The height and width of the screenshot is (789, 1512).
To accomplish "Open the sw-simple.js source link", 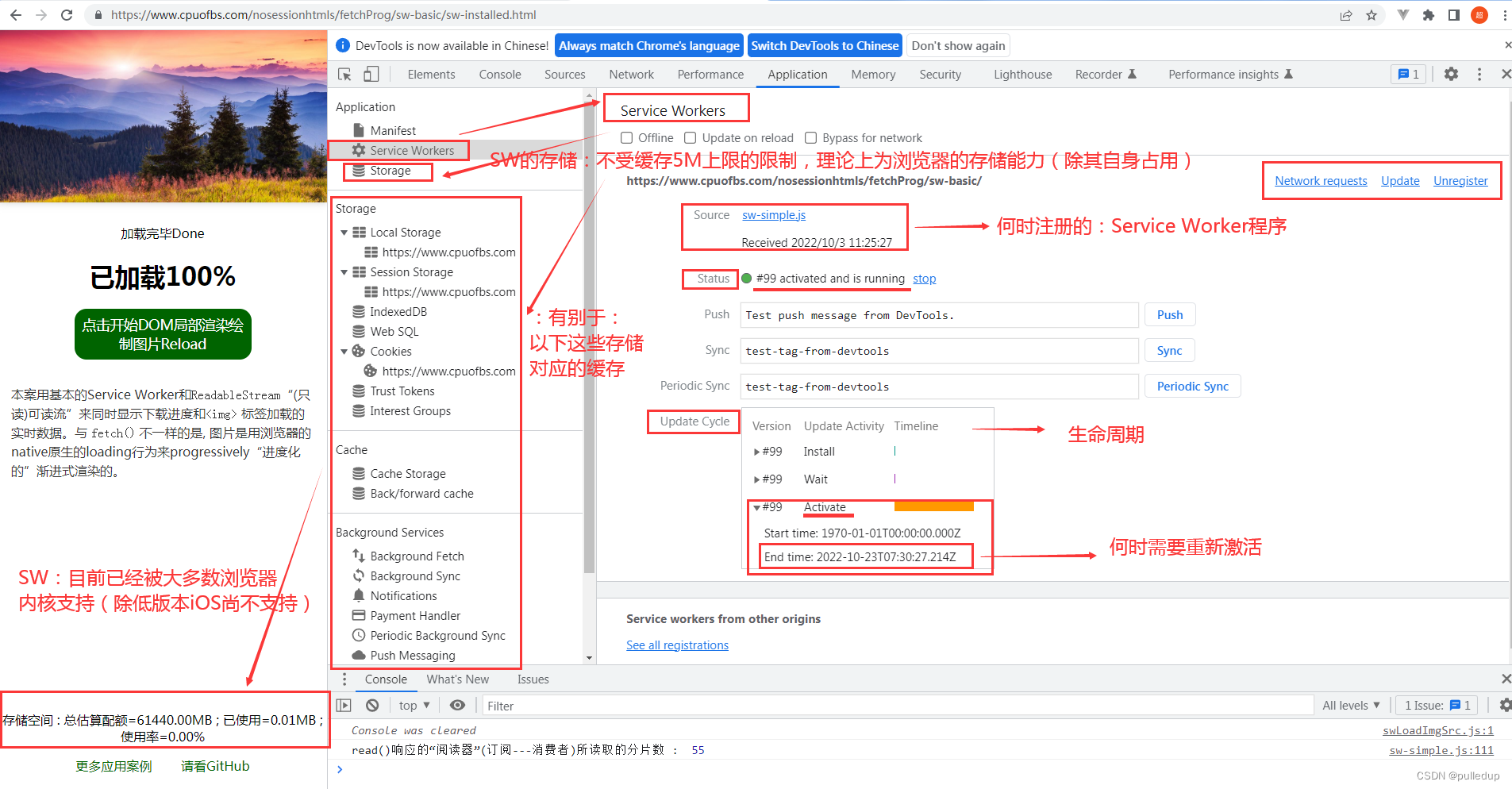I will [774, 215].
